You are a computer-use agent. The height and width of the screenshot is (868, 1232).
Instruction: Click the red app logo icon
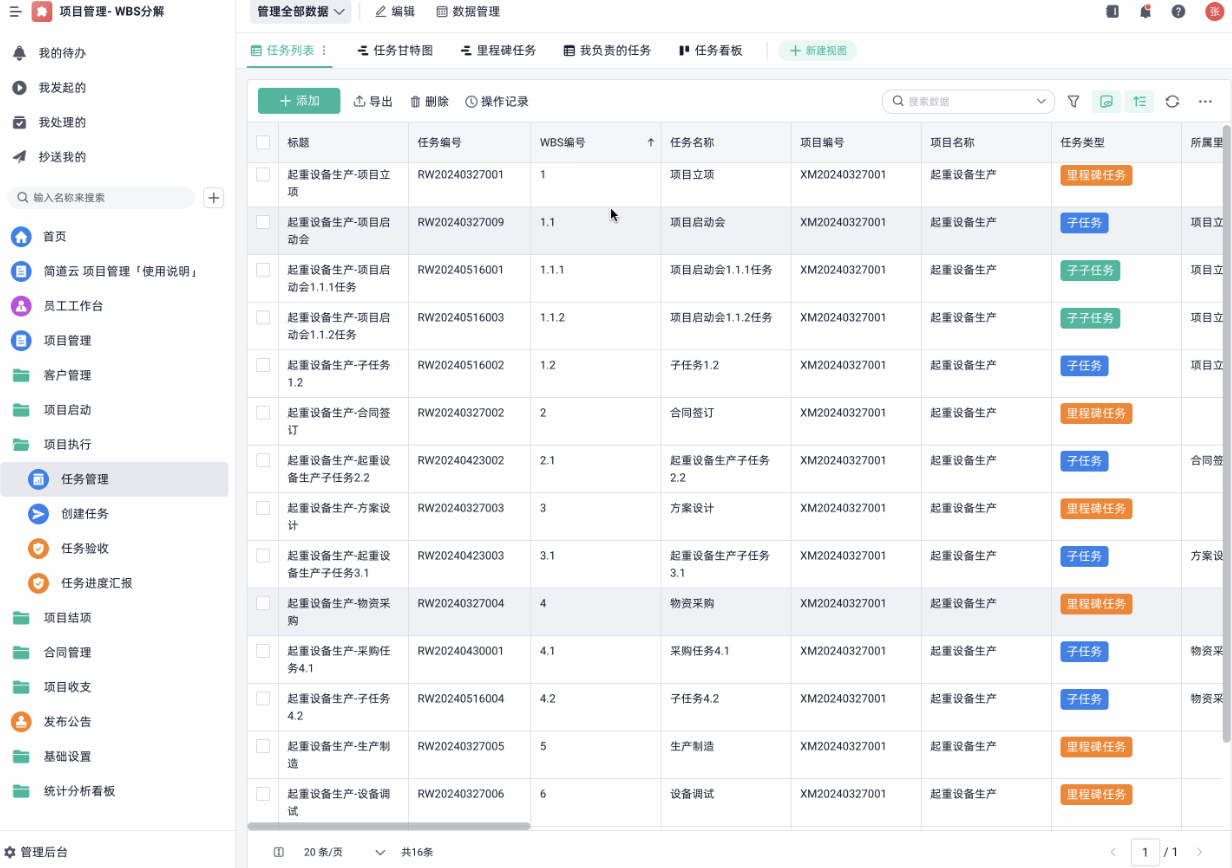coord(41,12)
